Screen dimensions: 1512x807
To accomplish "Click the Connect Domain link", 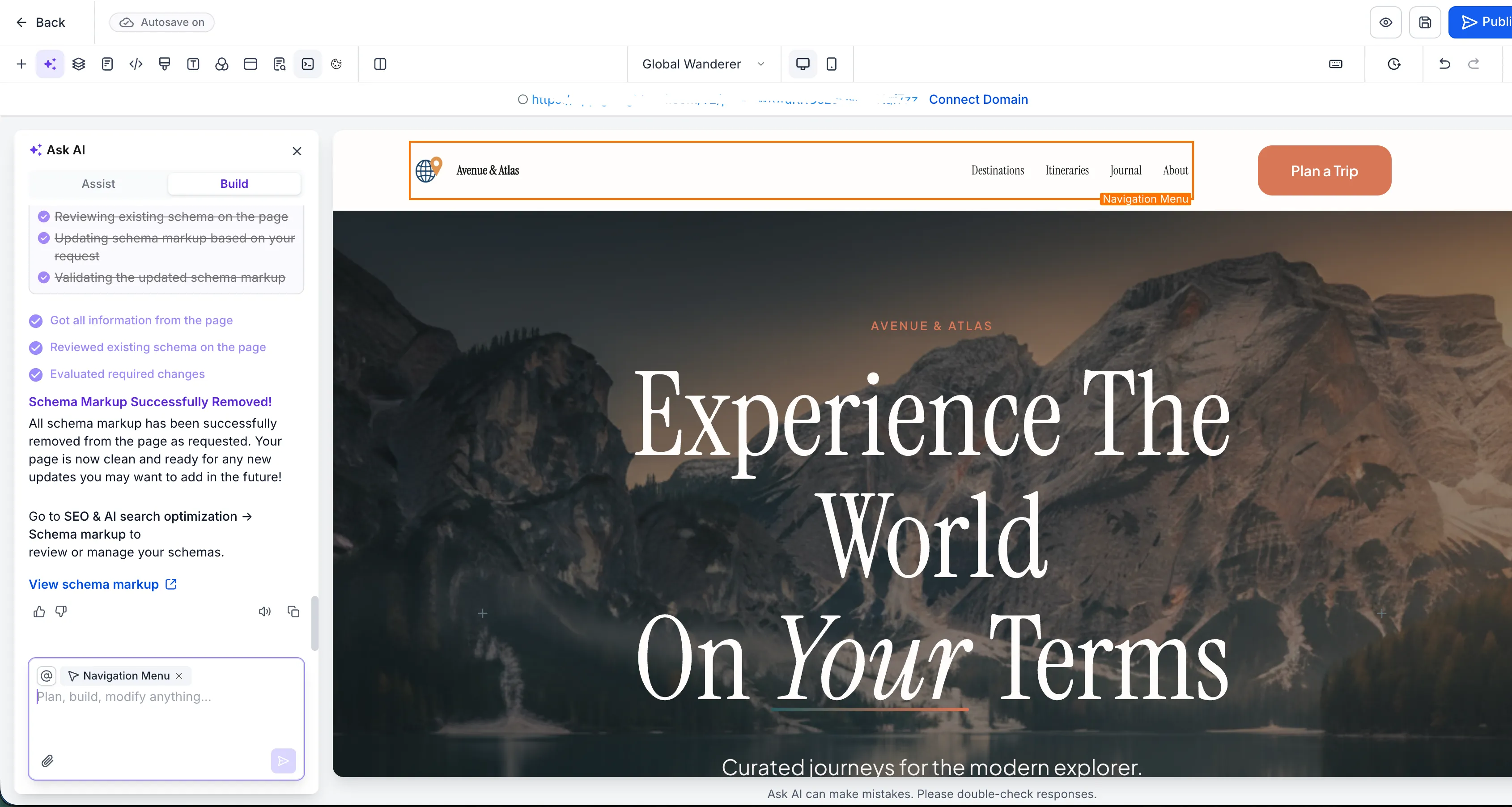I will tap(978, 99).
